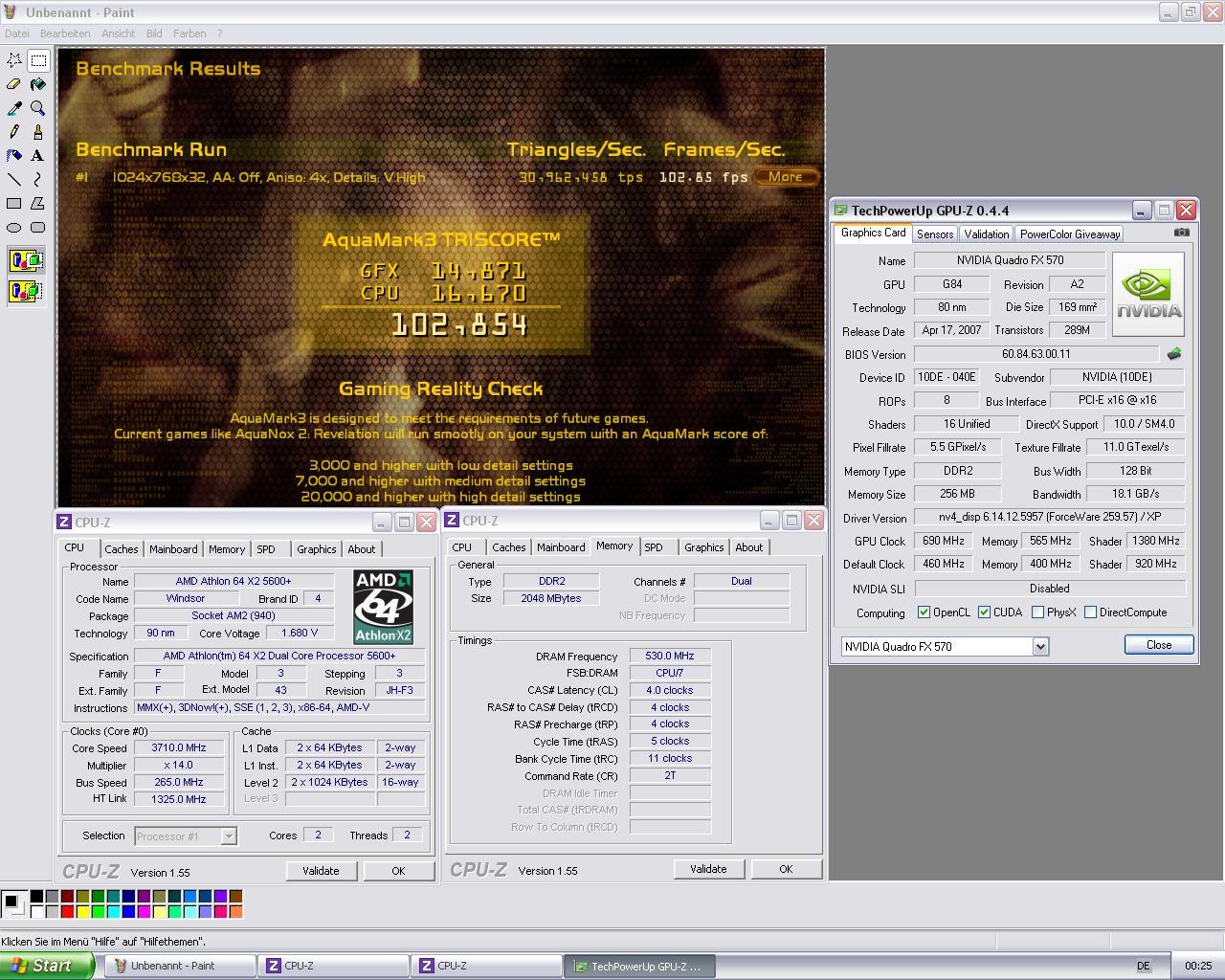The image size is (1225, 980).
Task: Select the Free-Form Select tool in Paint
Action: 14,60
